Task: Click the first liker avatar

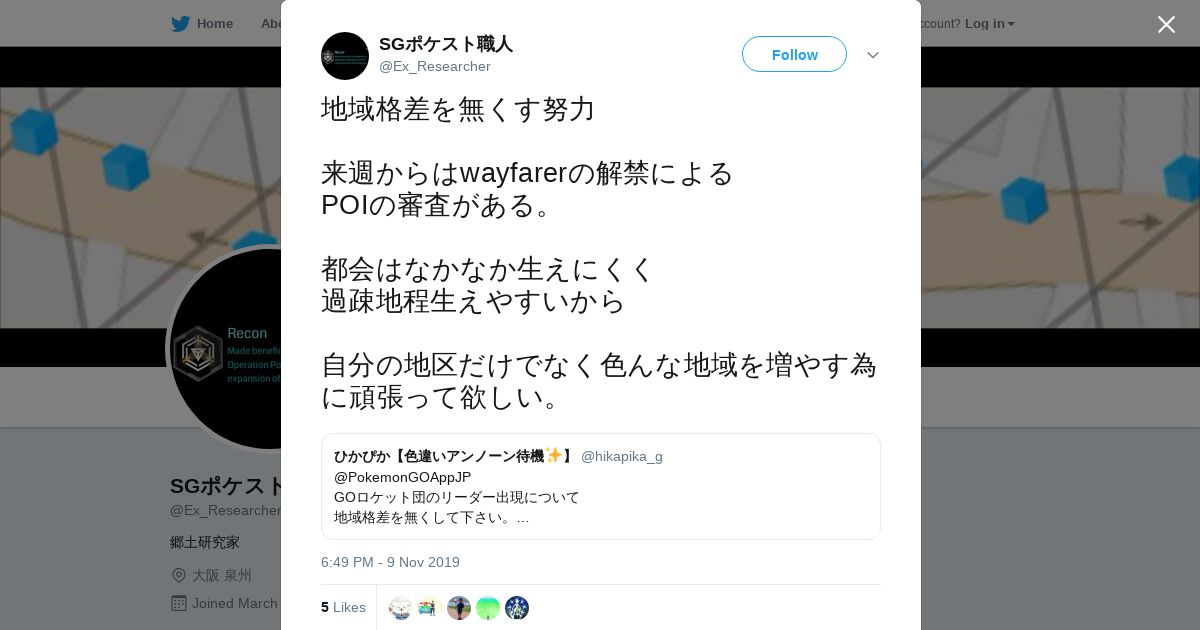Action: point(401,608)
